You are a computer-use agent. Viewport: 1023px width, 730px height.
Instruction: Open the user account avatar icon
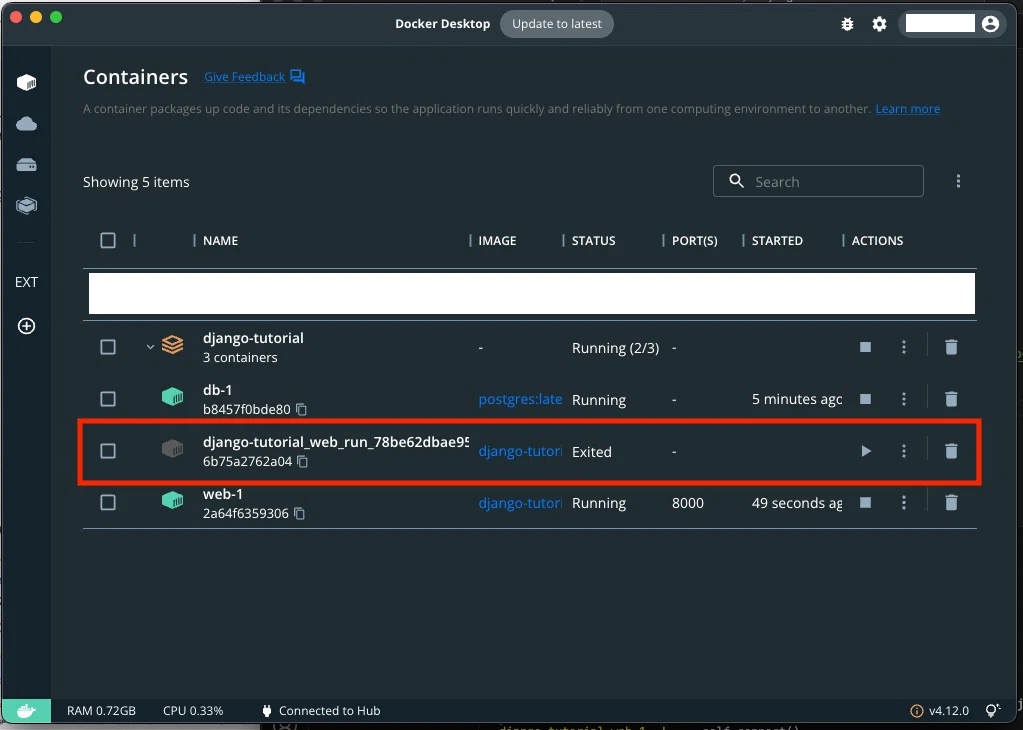[990, 24]
